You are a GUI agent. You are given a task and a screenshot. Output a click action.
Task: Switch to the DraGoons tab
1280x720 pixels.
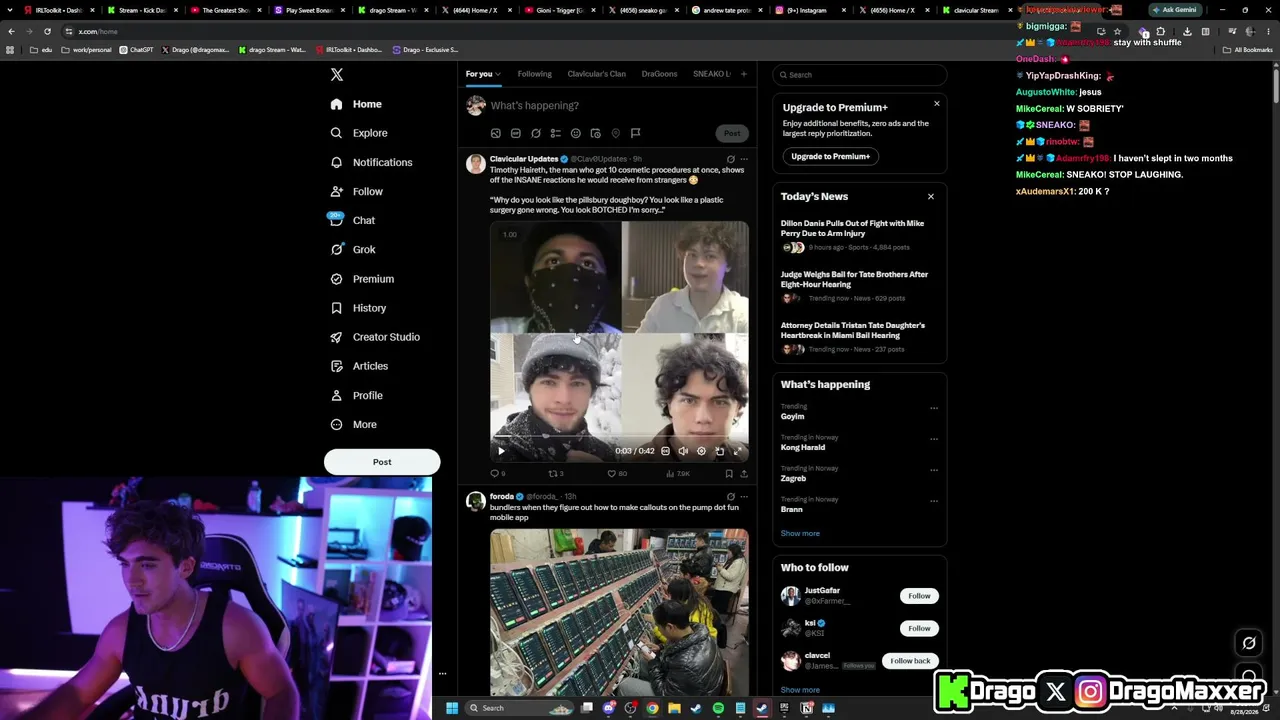659,74
